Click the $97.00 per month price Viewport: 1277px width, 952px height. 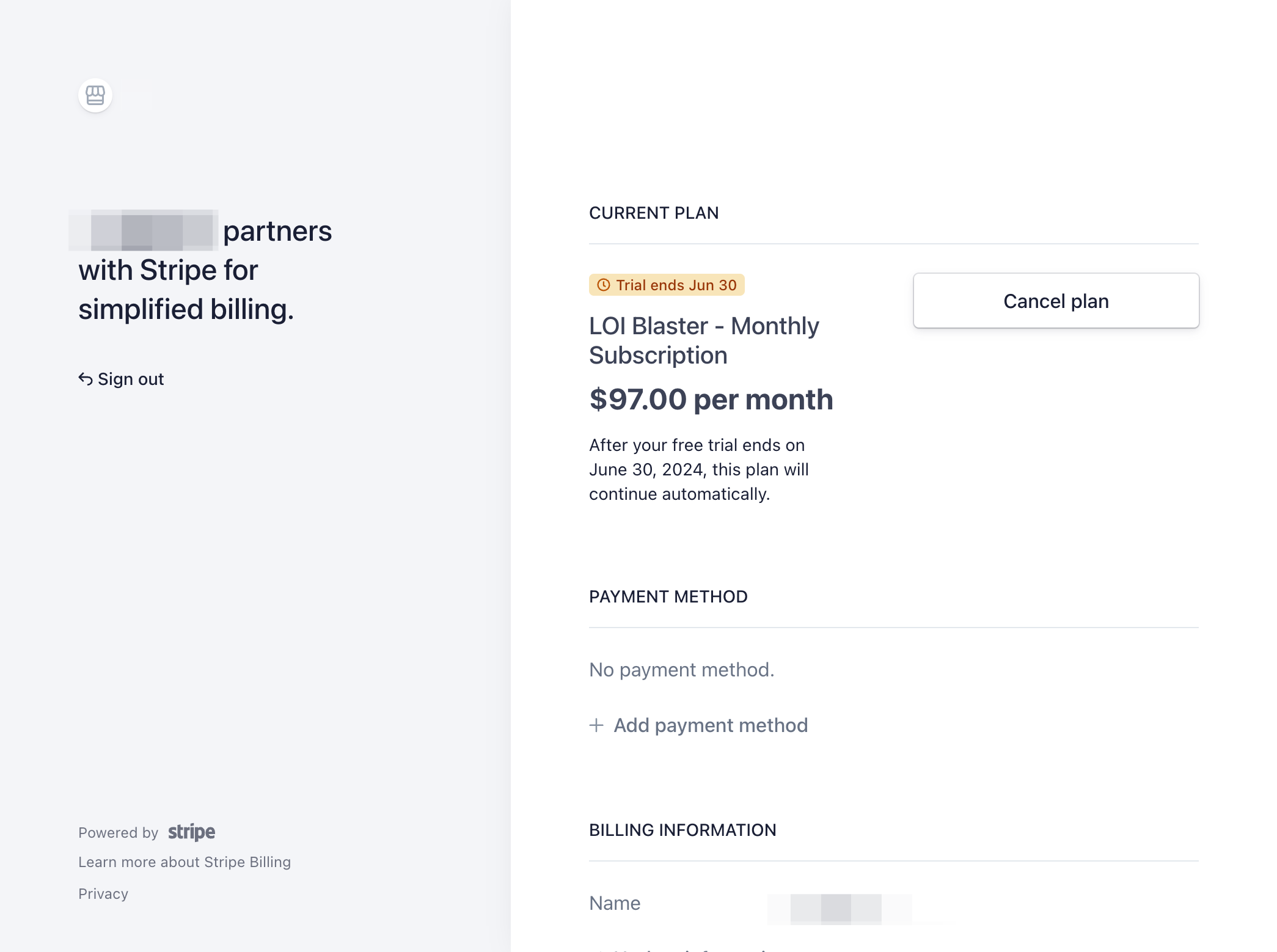711,400
